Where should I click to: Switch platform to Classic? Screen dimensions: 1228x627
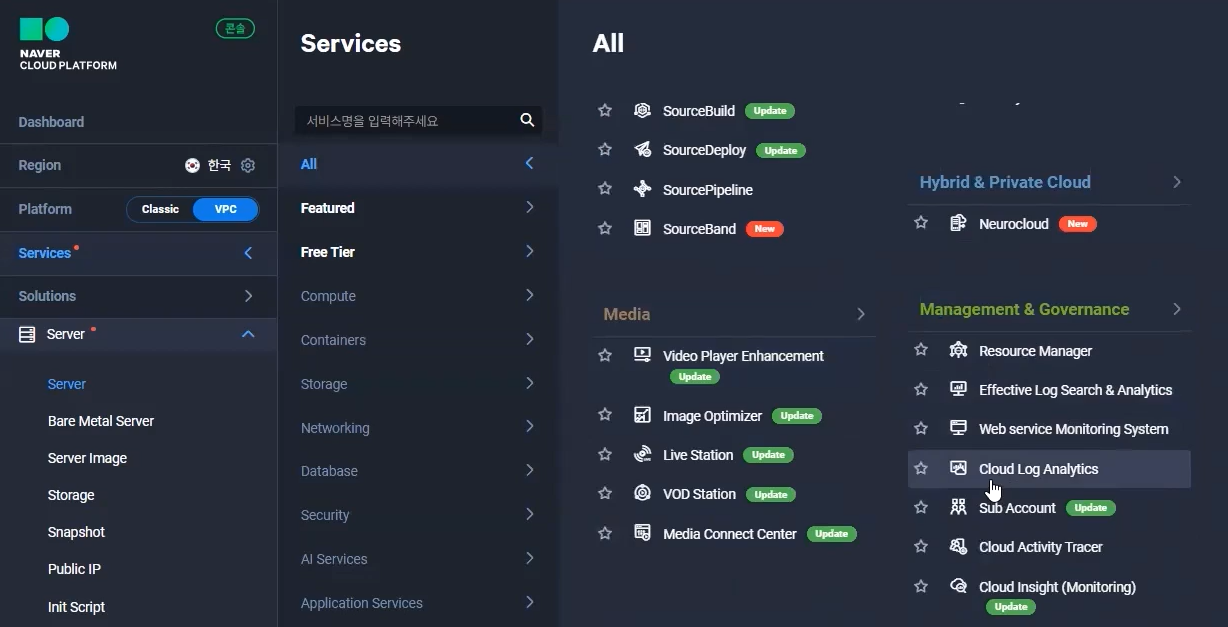[x=160, y=209]
